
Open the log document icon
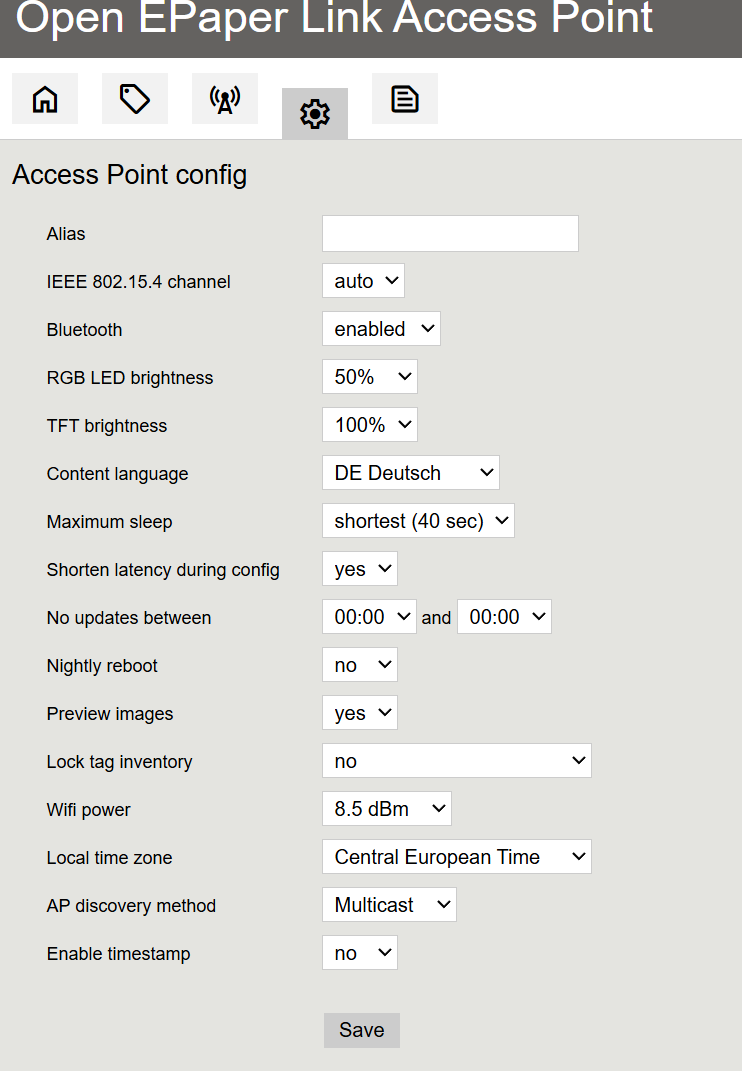coord(404,98)
